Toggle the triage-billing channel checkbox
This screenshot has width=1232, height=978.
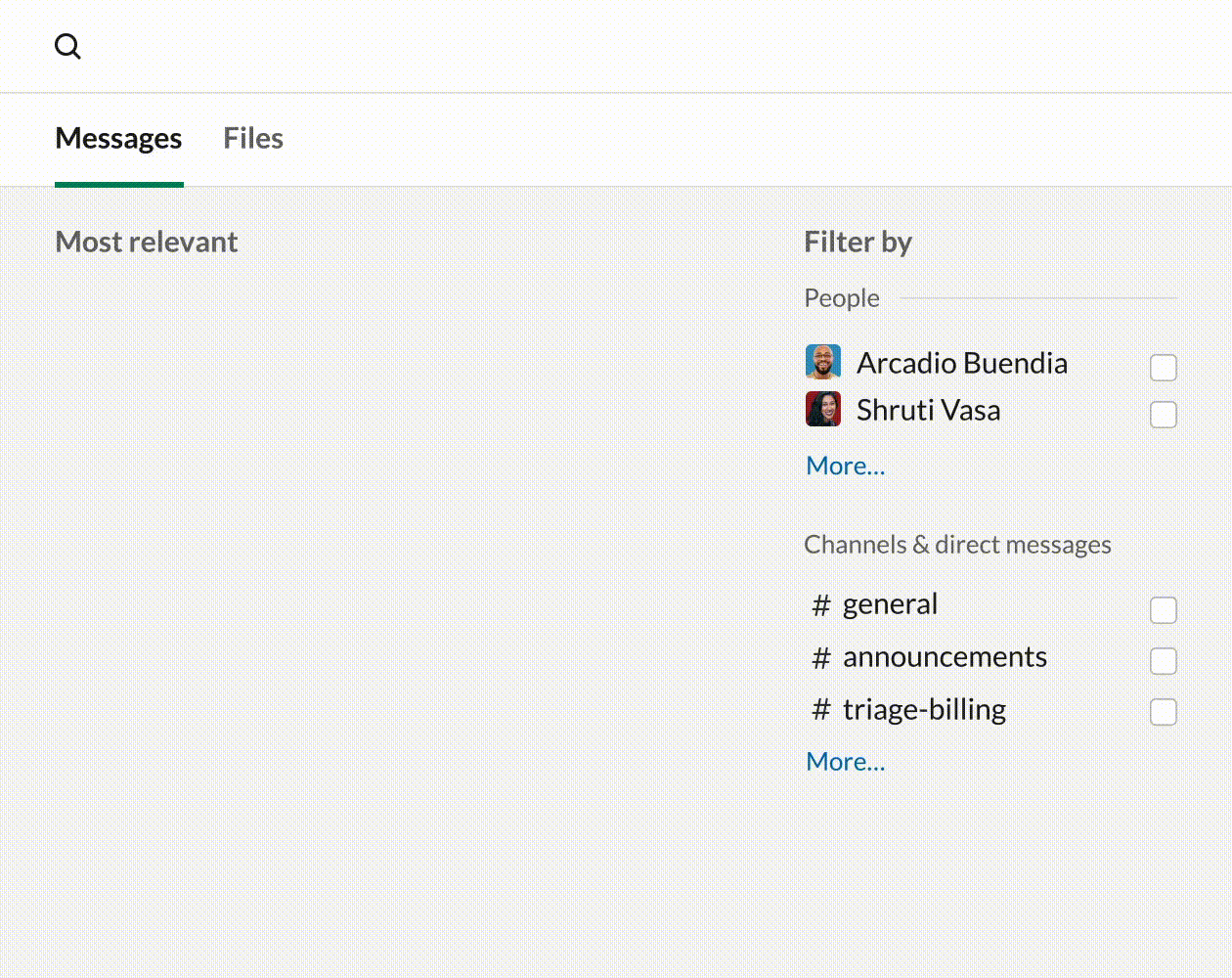coord(1164,712)
